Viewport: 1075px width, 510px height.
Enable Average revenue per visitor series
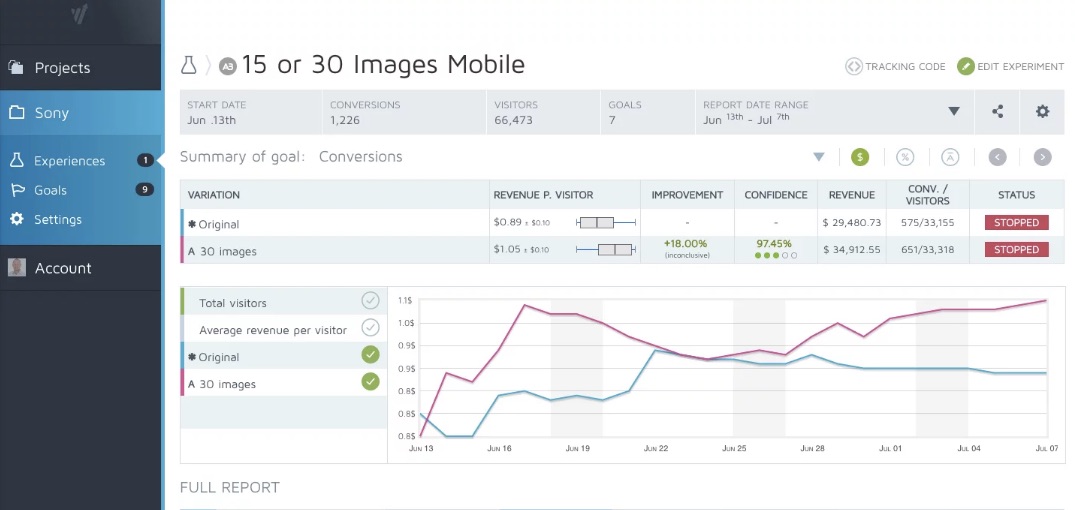370,328
